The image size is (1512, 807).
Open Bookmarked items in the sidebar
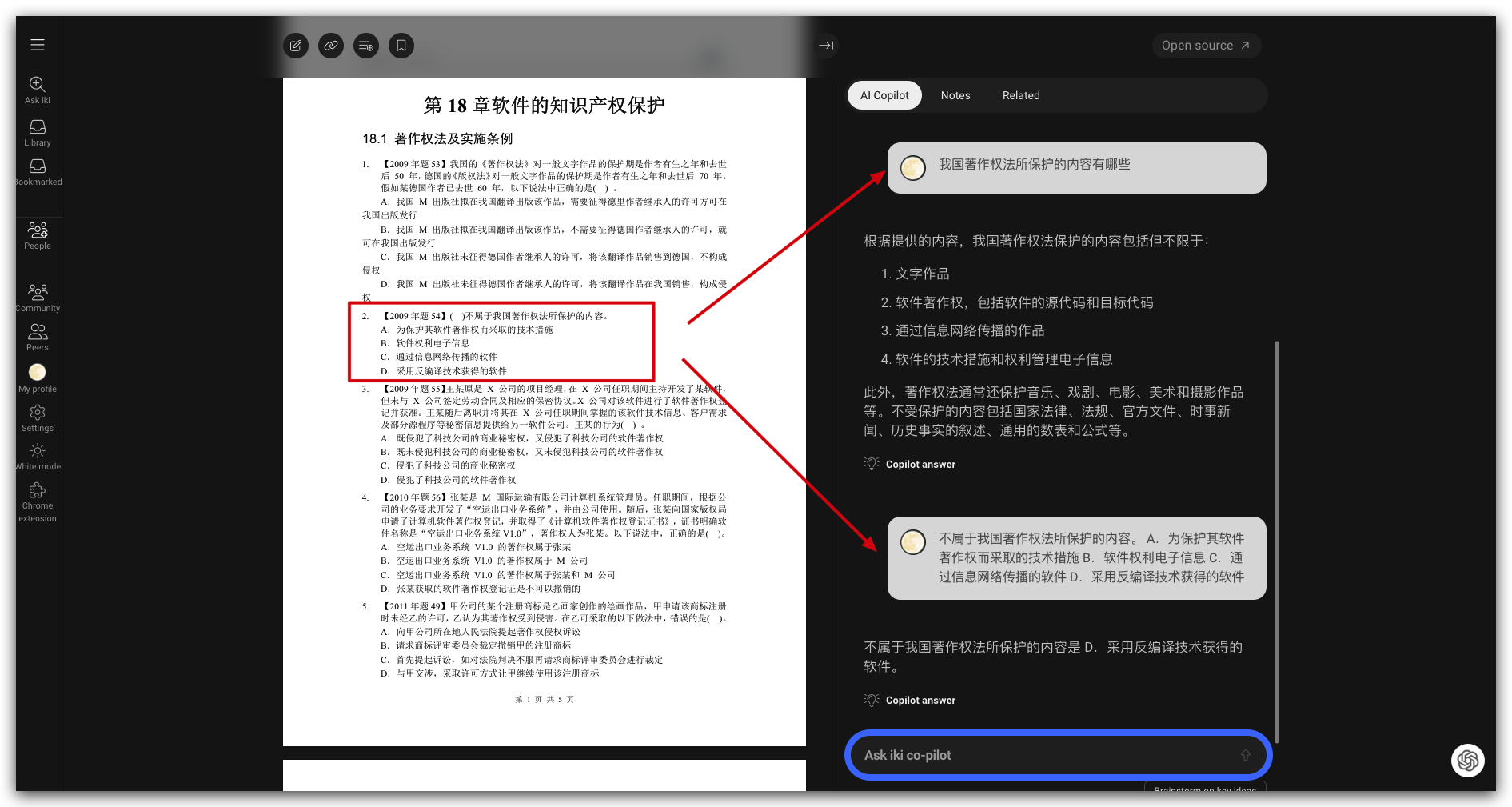38,172
